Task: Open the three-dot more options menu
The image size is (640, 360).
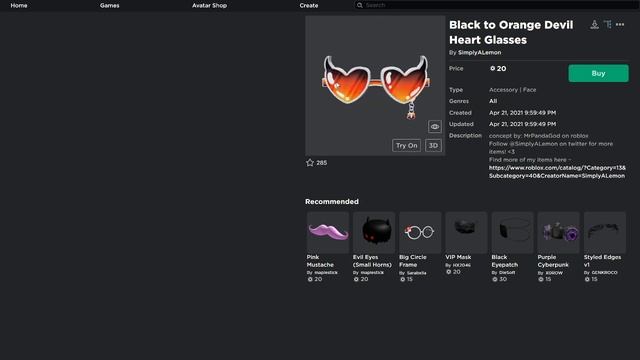Action: pyautogui.click(x=620, y=24)
